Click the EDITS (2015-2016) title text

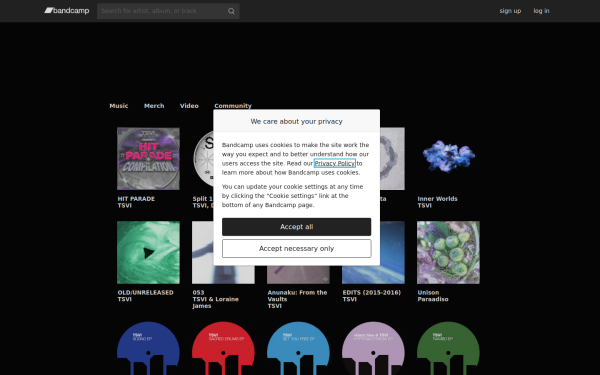[x=372, y=292]
